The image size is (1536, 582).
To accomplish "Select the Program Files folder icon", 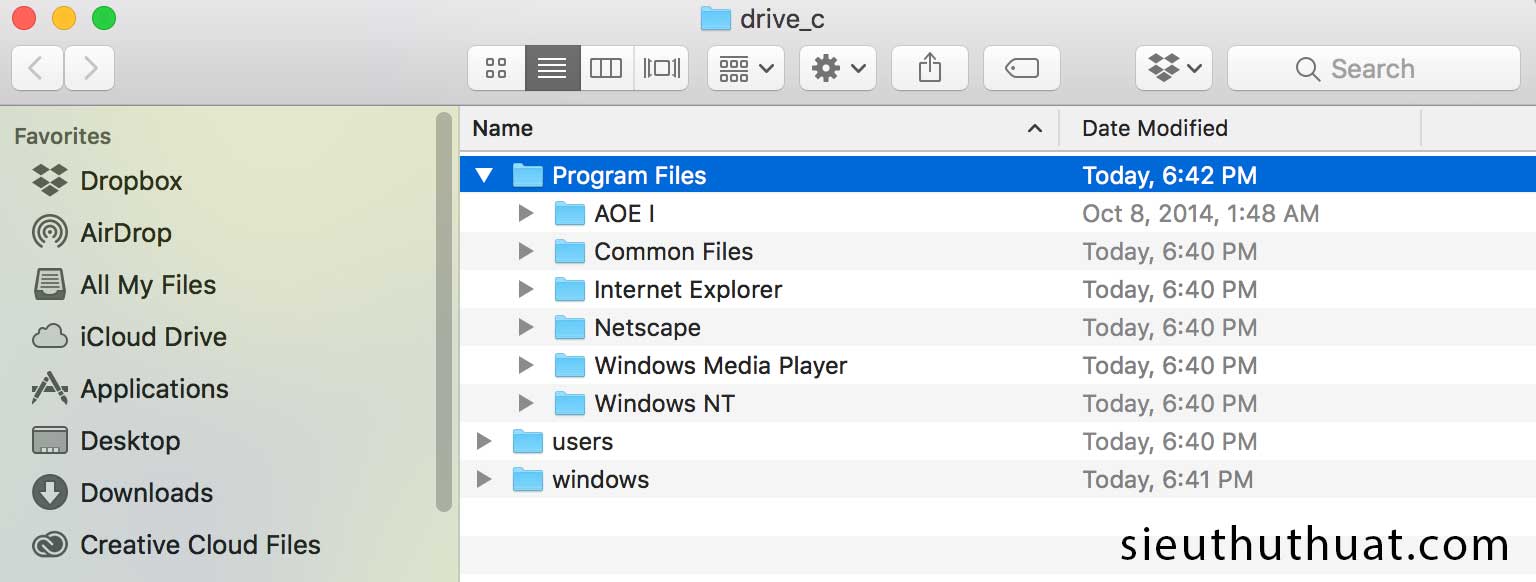I will [x=527, y=176].
